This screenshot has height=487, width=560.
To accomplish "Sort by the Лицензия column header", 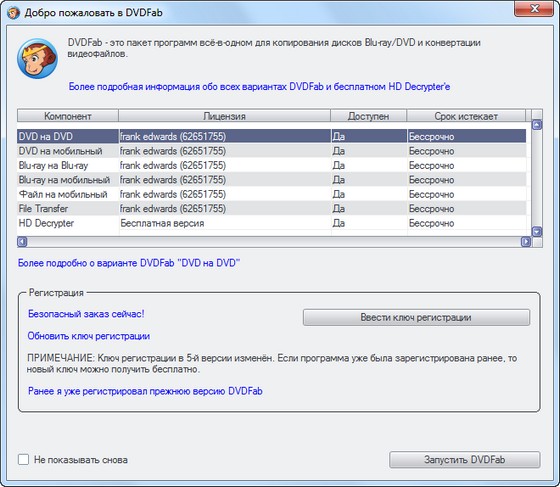I will [224, 116].
